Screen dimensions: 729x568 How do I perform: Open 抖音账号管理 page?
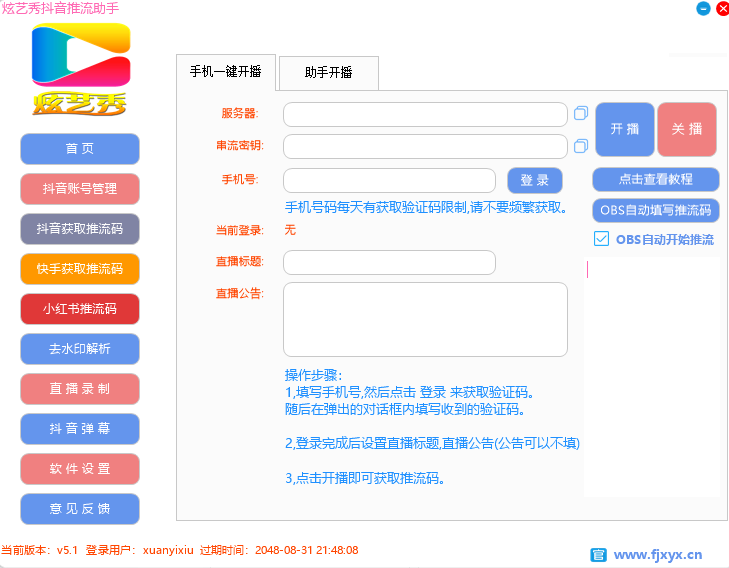tap(80, 189)
